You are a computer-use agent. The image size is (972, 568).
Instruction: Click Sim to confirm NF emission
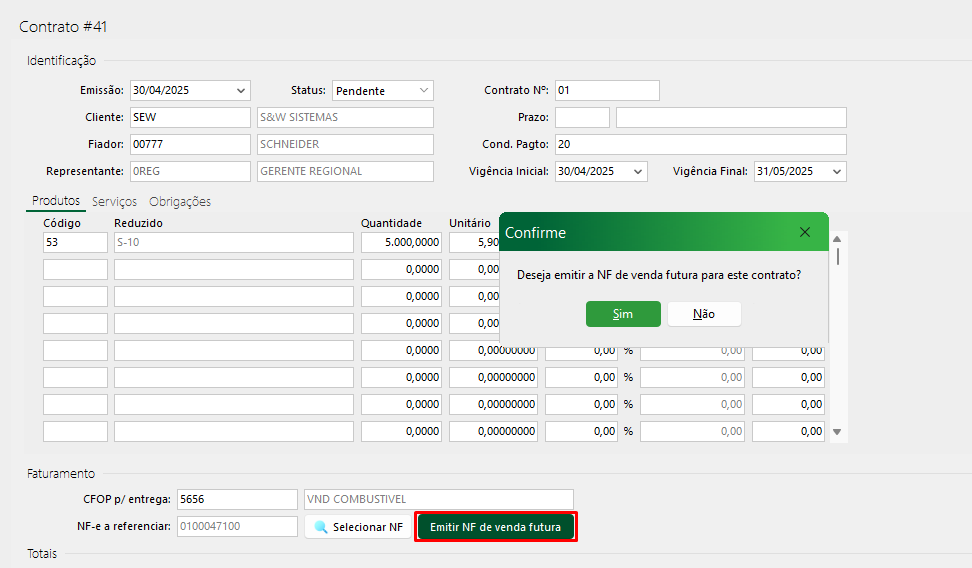pyautogui.click(x=623, y=314)
